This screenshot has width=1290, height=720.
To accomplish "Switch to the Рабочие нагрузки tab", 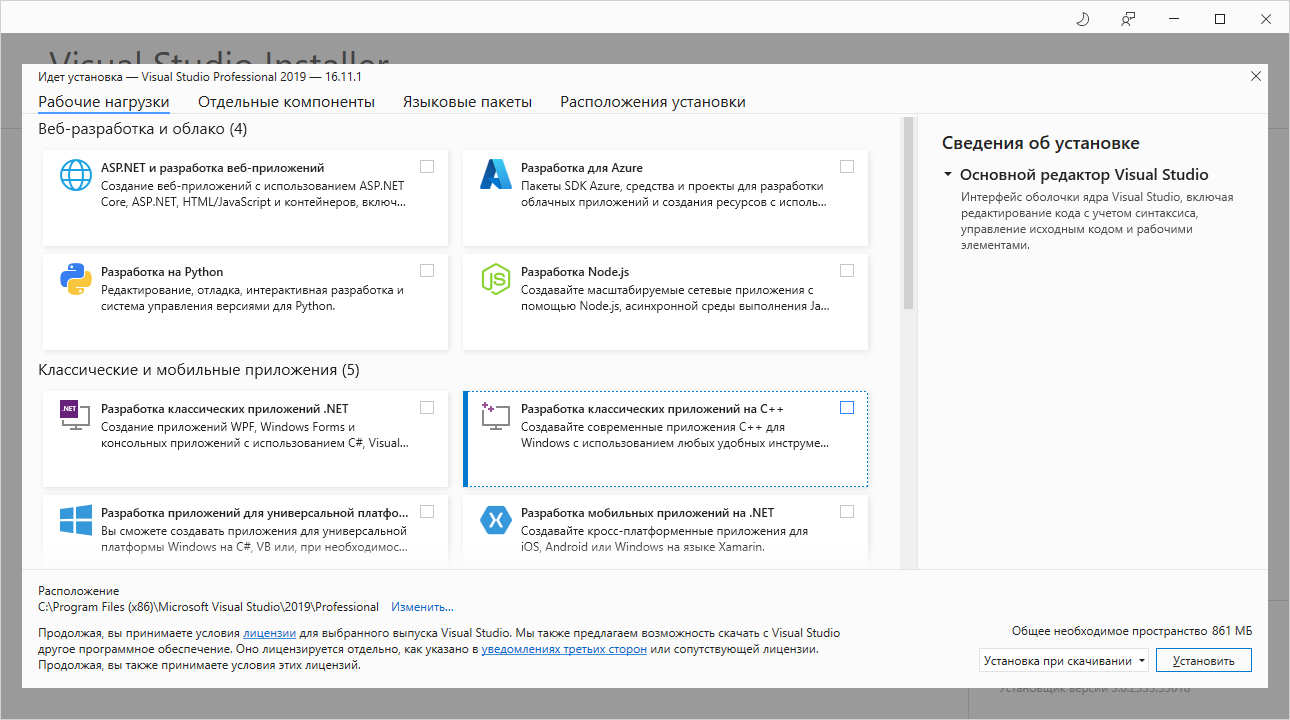I will 104,102.
